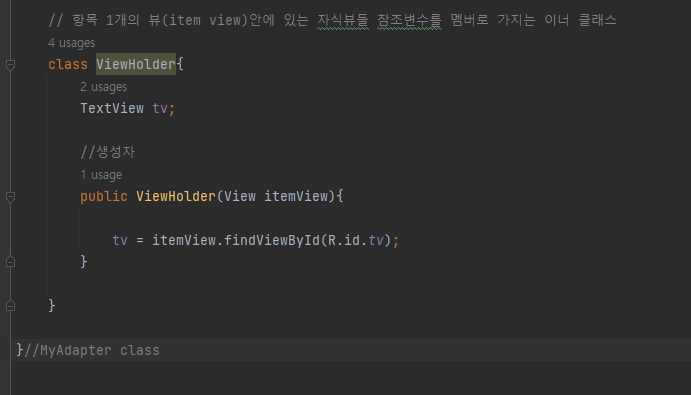
Task: Click highlighted ViewHolder class name
Action: [x=136, y=64]
